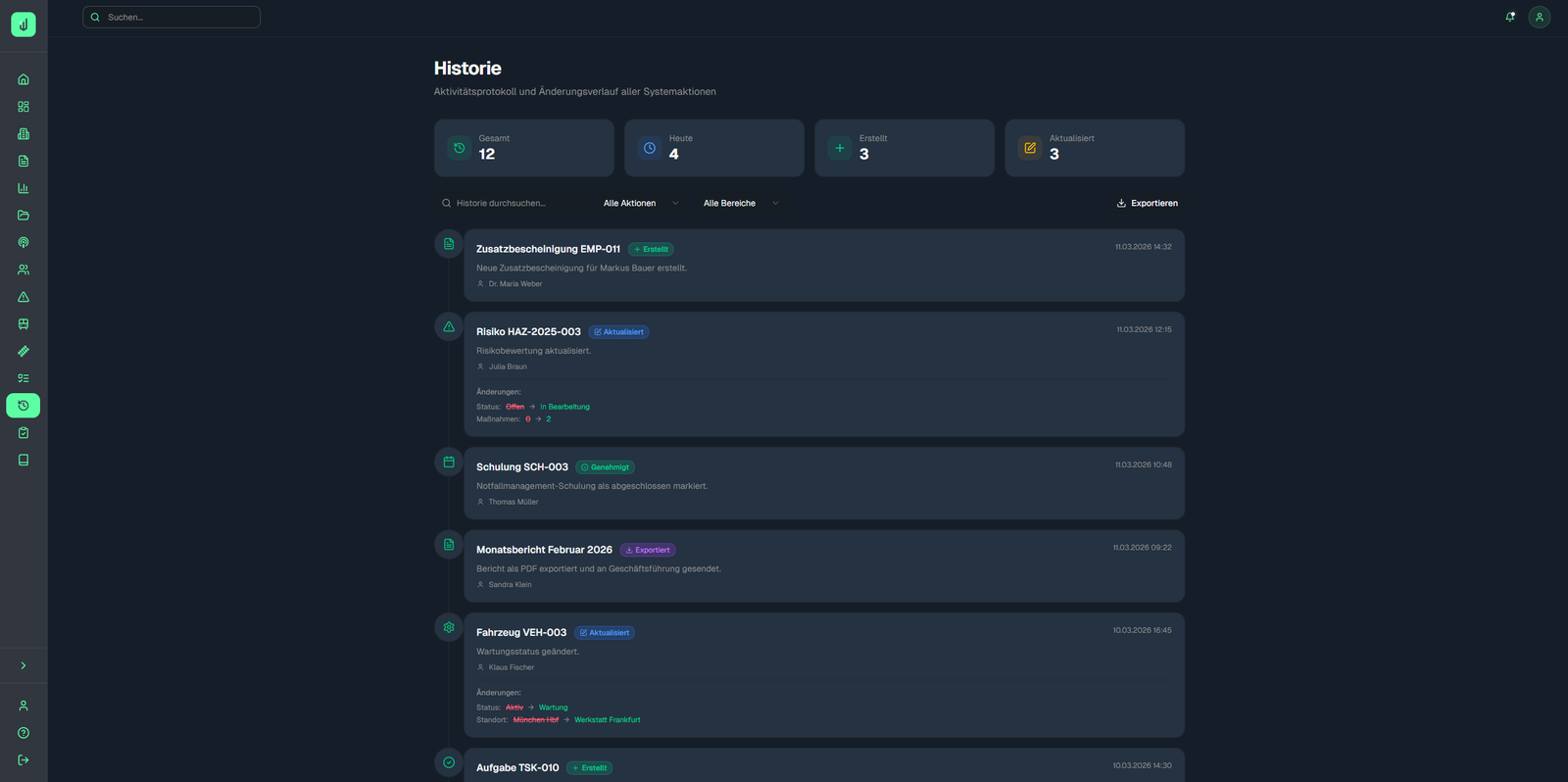
Task: Click the logout icon in sidebar
Action: 24,760
